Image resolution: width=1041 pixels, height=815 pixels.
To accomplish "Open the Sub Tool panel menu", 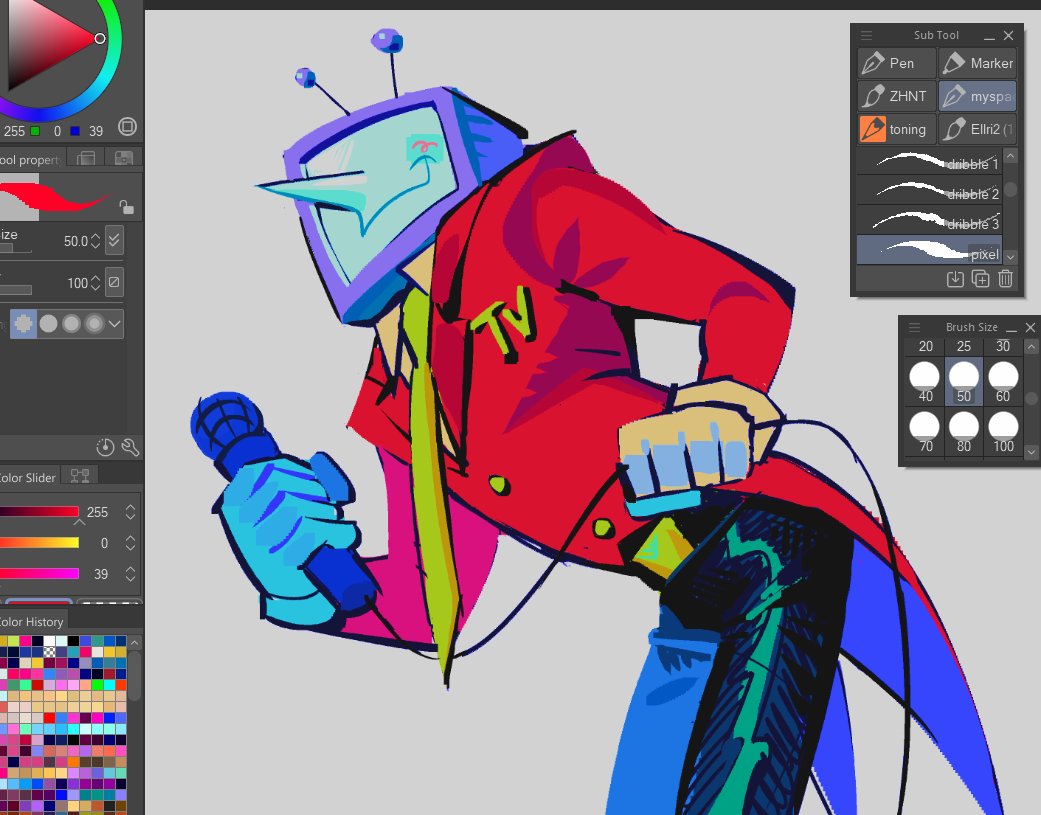I will [866, 35].
